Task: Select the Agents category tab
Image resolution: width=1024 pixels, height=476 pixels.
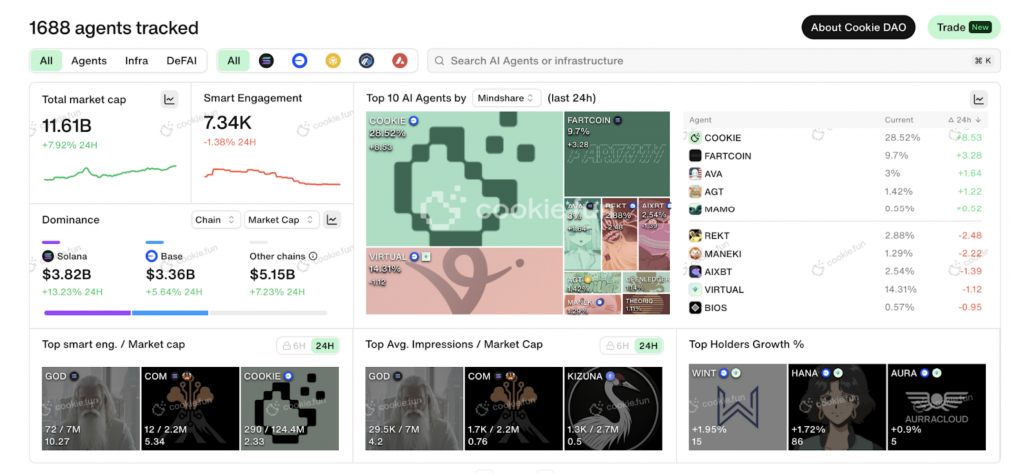Action: point(89,61)
